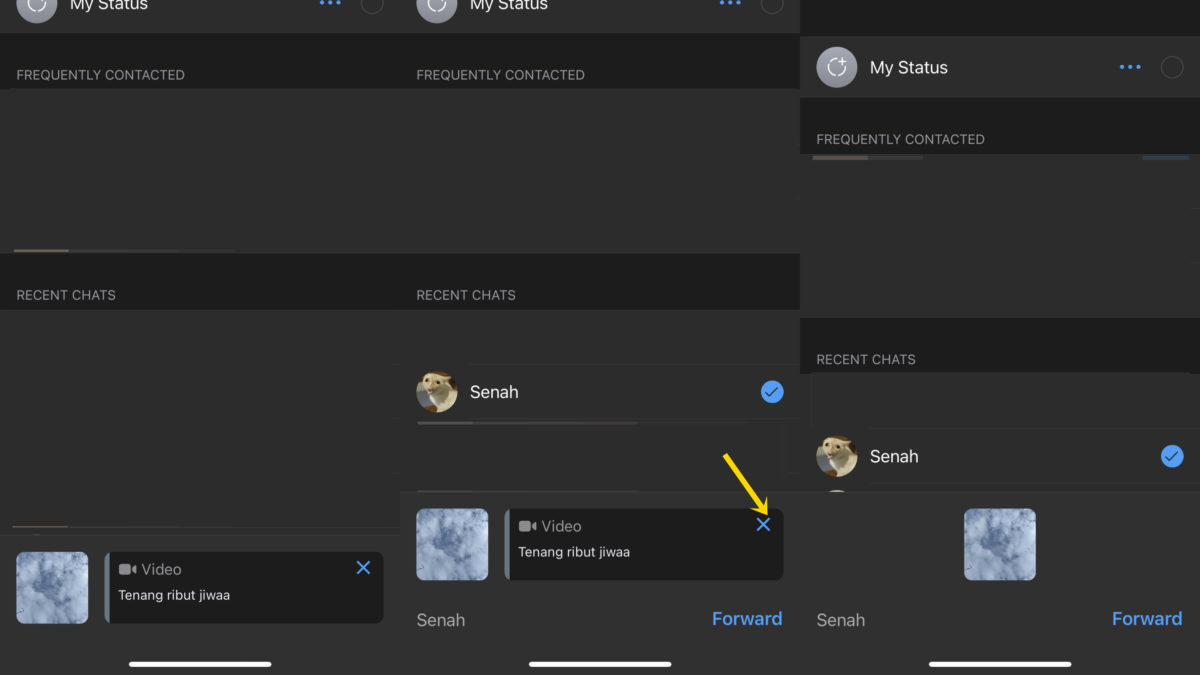Screen dimensions: 1200x675
Task: Open My Status options dots in the rightmost screen
Action: (1130, 68)
